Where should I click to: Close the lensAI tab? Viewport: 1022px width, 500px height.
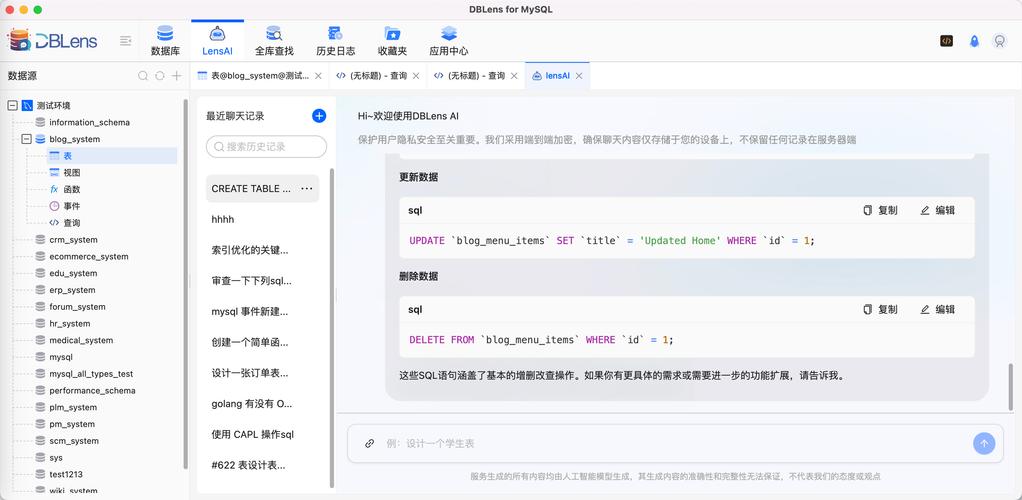click(579, 76)
